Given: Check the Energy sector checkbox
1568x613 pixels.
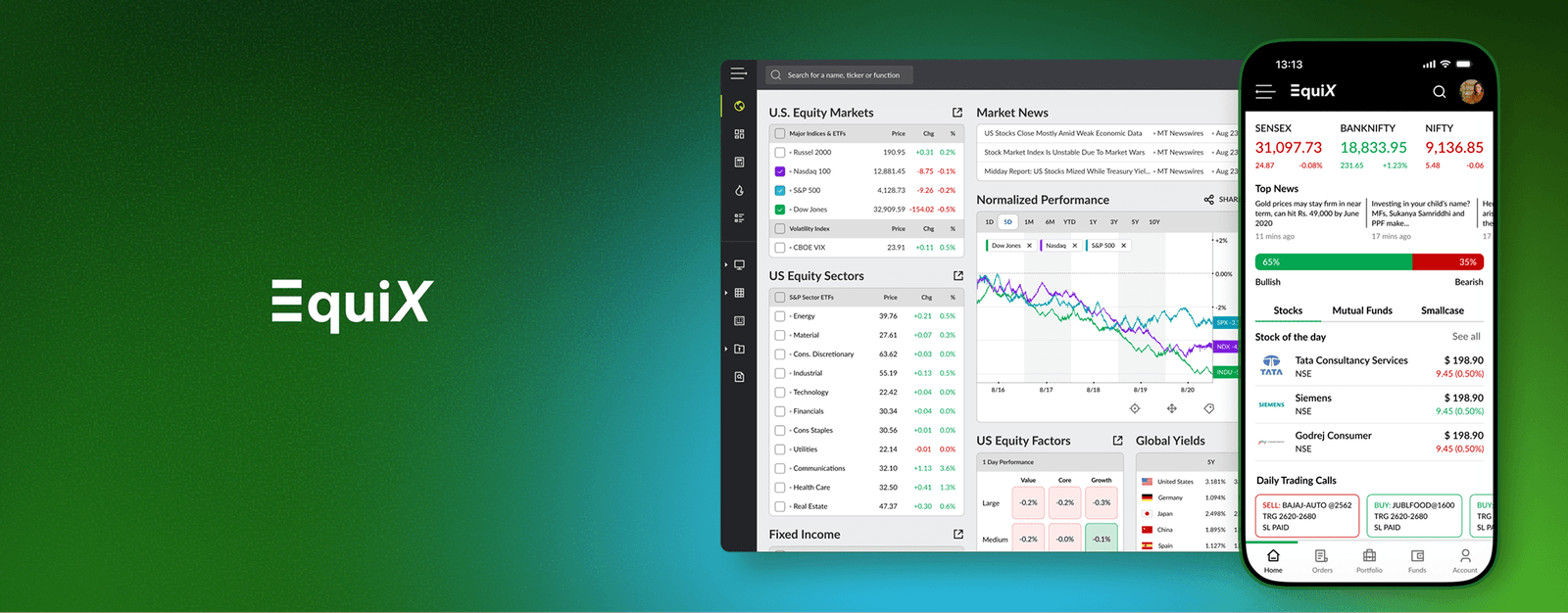Looking at the screenshot, I should click(780, 316).
